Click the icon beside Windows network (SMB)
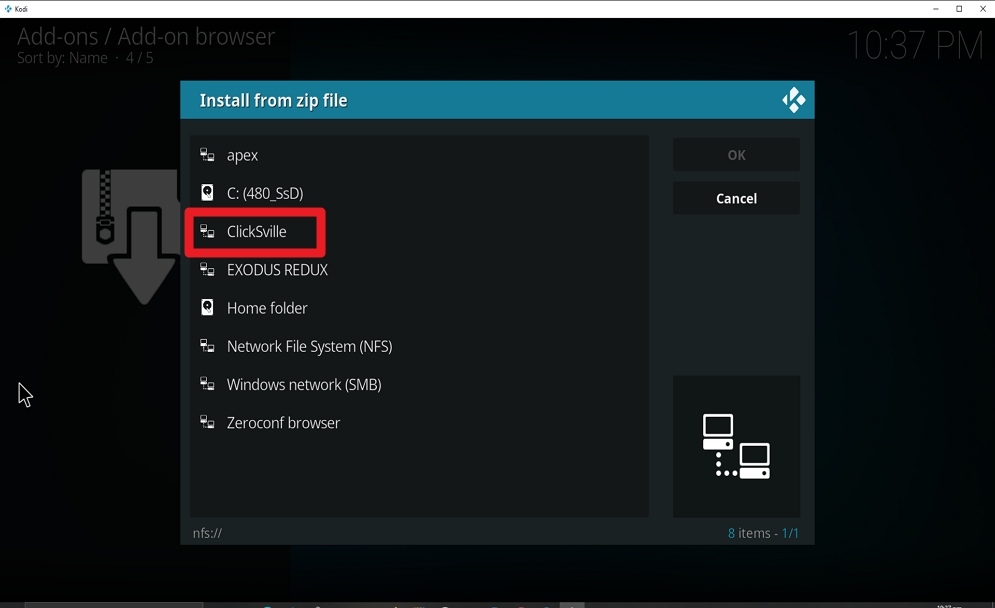This screenshot has height=608, width=995. click(207, 383)
